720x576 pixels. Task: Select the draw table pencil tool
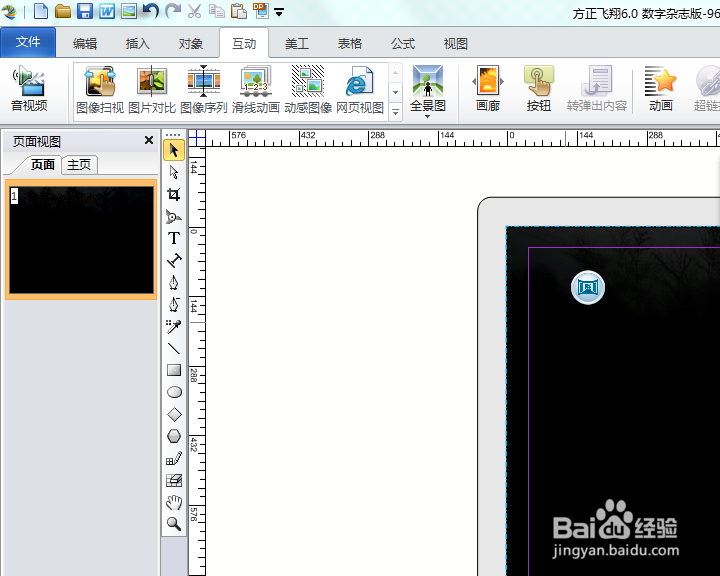click(174, 458)
